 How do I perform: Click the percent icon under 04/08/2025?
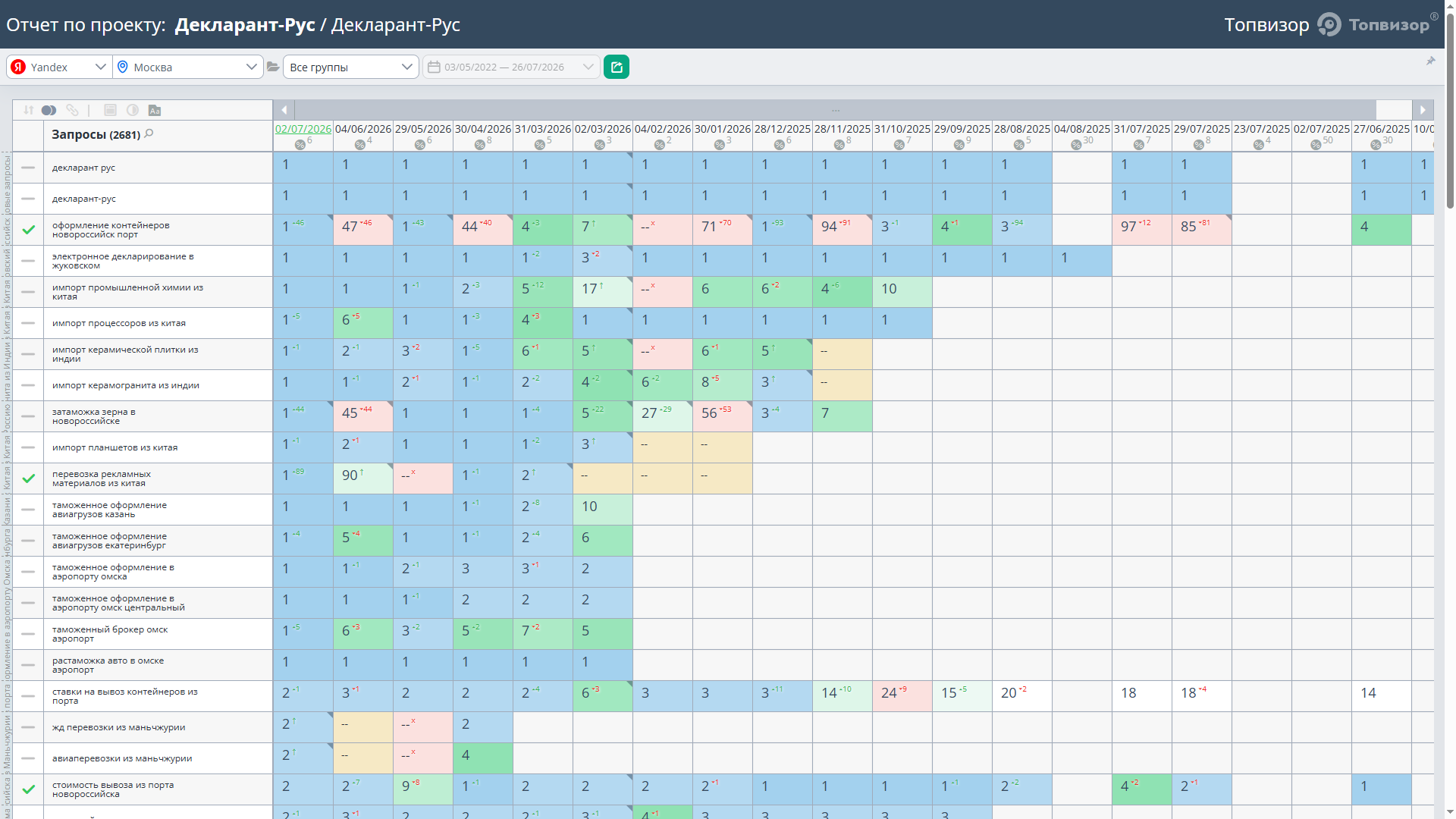click(1076, 144)
